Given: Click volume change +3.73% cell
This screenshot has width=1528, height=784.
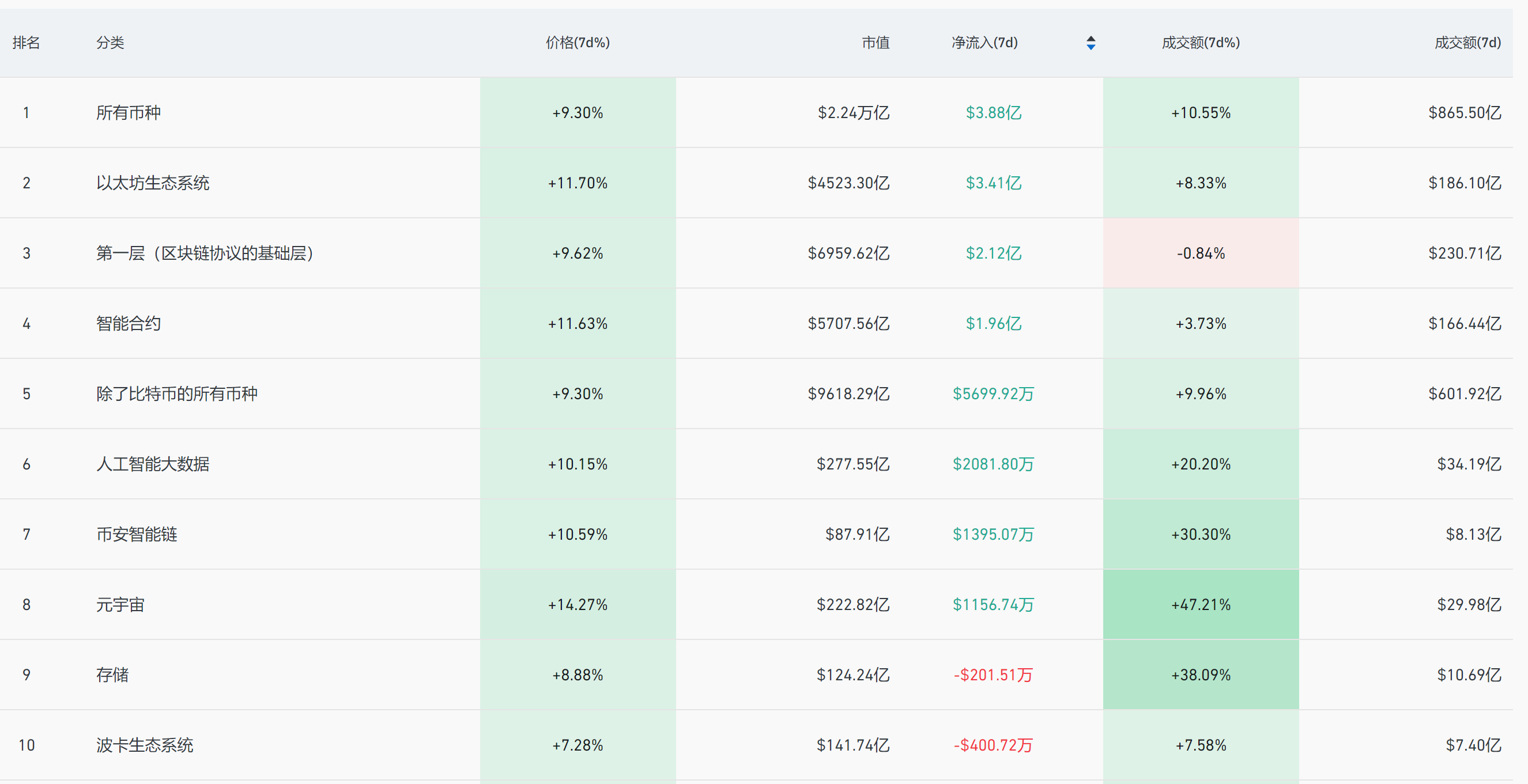Looking at the screenshot, I should [x=1201, y=323].
